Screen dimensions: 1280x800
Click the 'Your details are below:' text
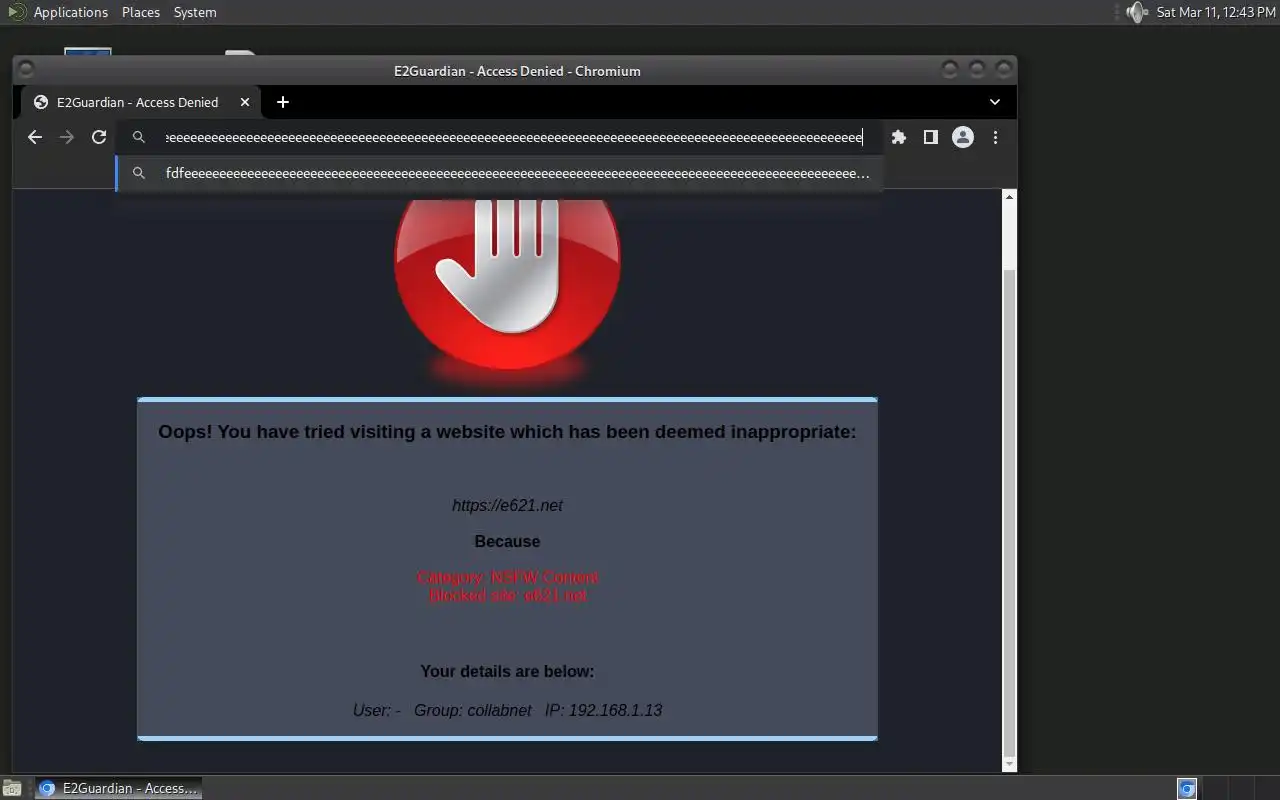point(507,671)
